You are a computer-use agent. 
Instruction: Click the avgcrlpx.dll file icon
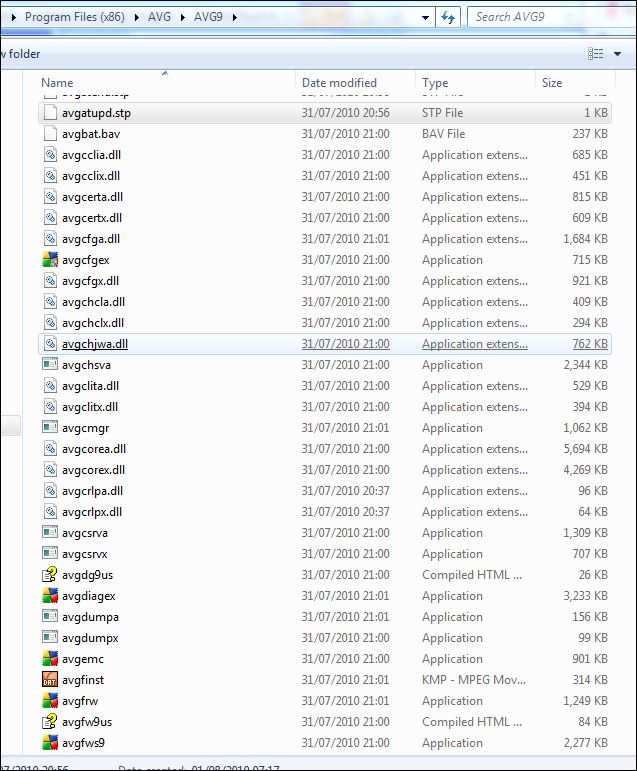pyautogui.click(x=50, y=512)
